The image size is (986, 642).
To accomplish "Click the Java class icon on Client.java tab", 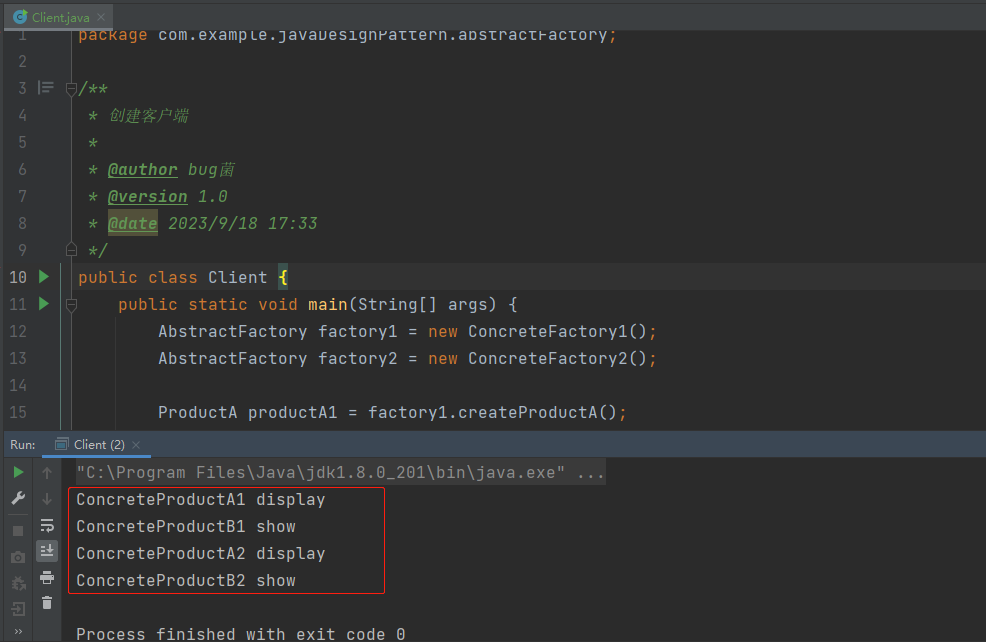I will click(20, 17).
